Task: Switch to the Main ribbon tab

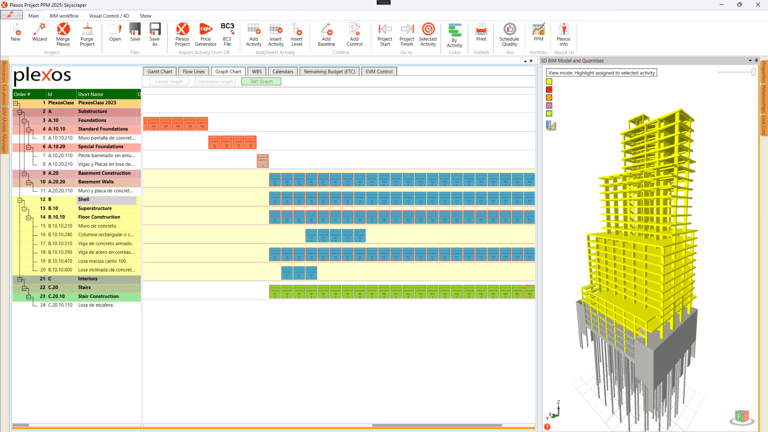Action: [x=33, y=16]
